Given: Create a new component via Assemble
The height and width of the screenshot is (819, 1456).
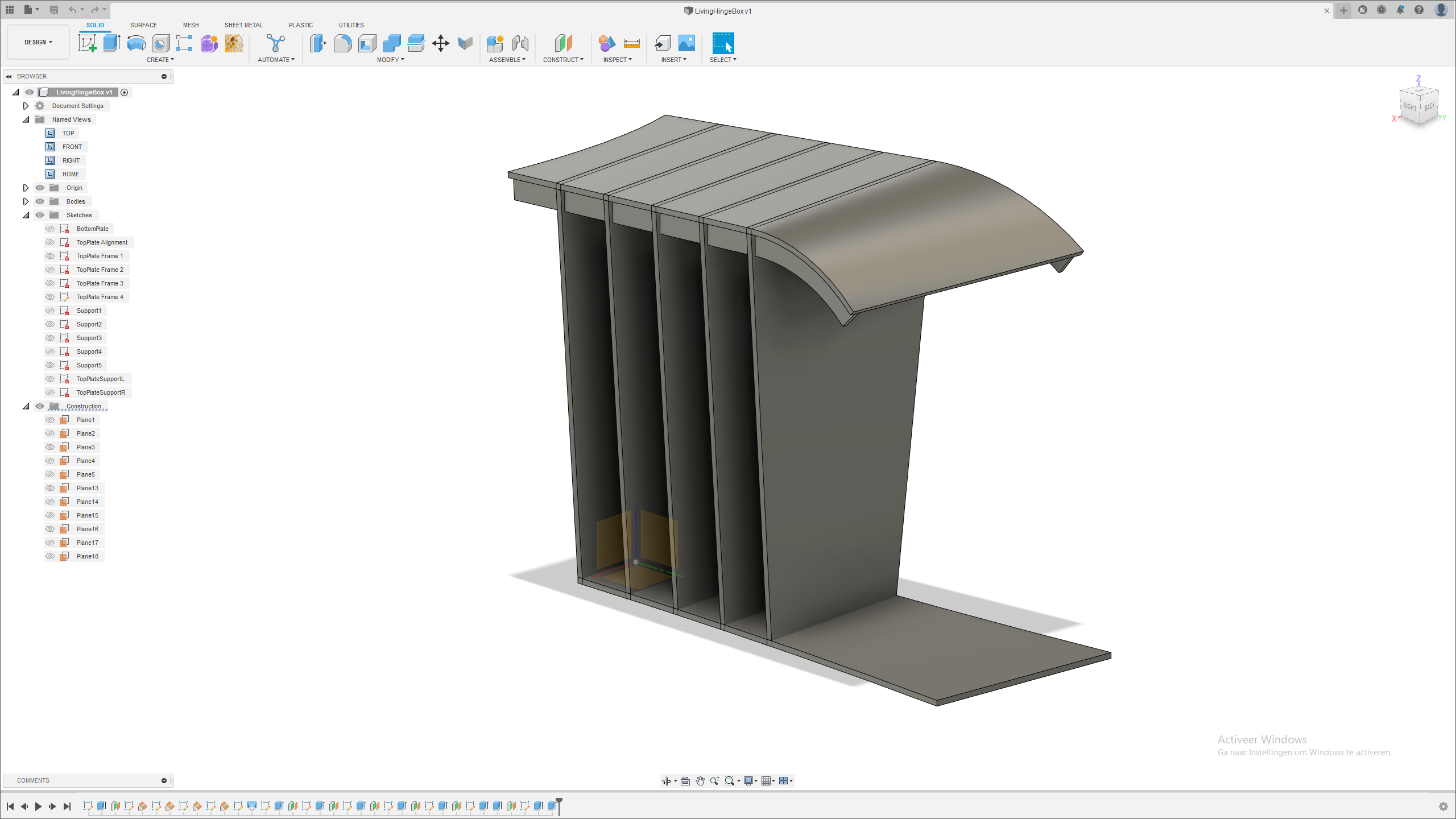Looking at the screenshot, I should pyautogui.click(x=494, y=43).
